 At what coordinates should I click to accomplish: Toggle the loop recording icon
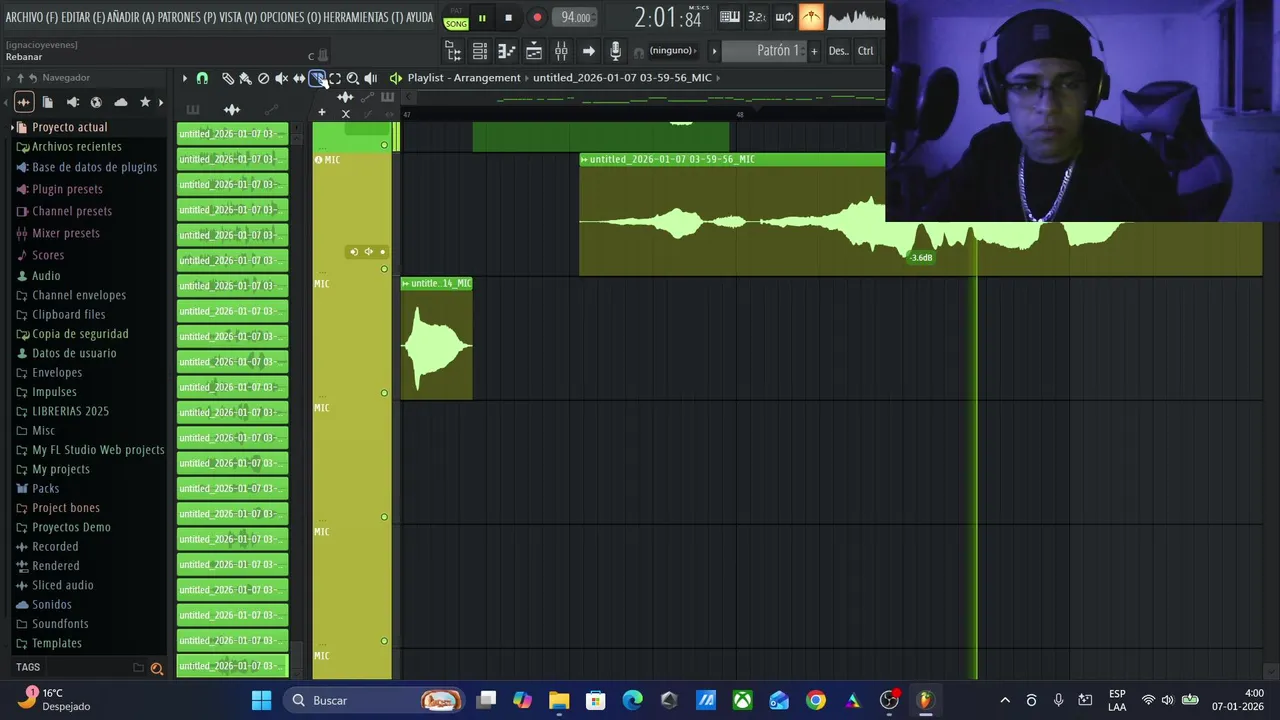[784, 17]
